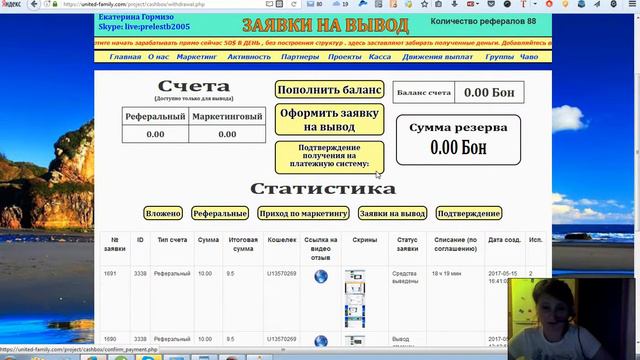Go to Маркетинг in the navigation

pos(196,57)
